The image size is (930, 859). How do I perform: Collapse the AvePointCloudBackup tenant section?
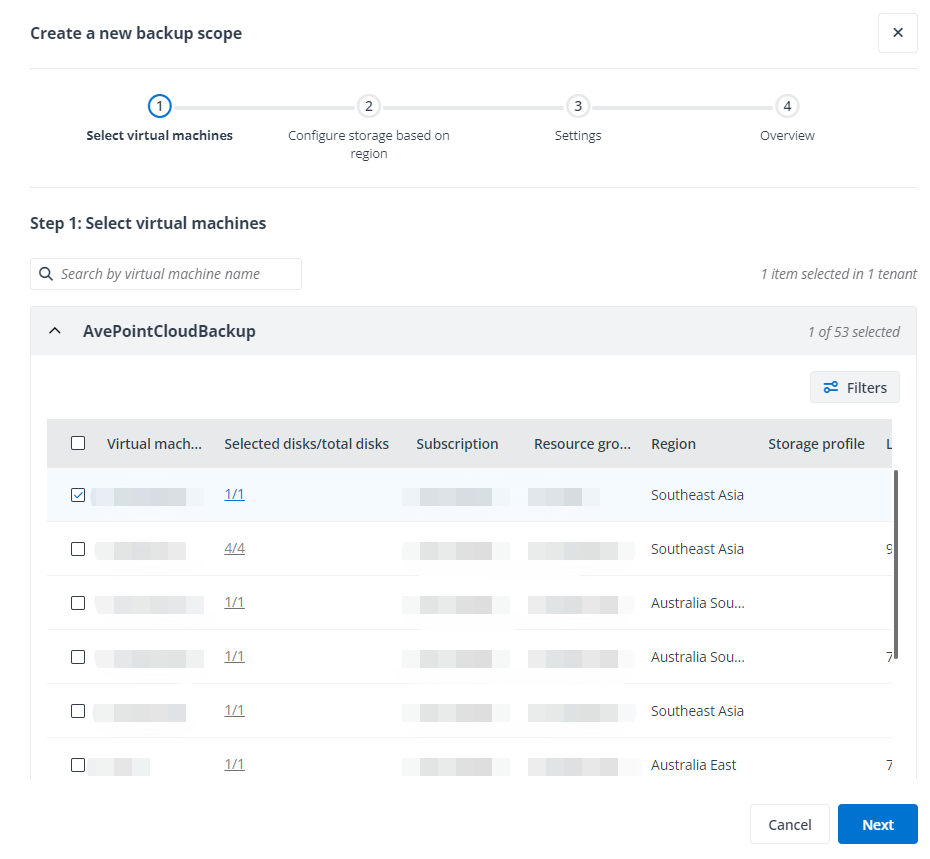[x=55, y=330]
